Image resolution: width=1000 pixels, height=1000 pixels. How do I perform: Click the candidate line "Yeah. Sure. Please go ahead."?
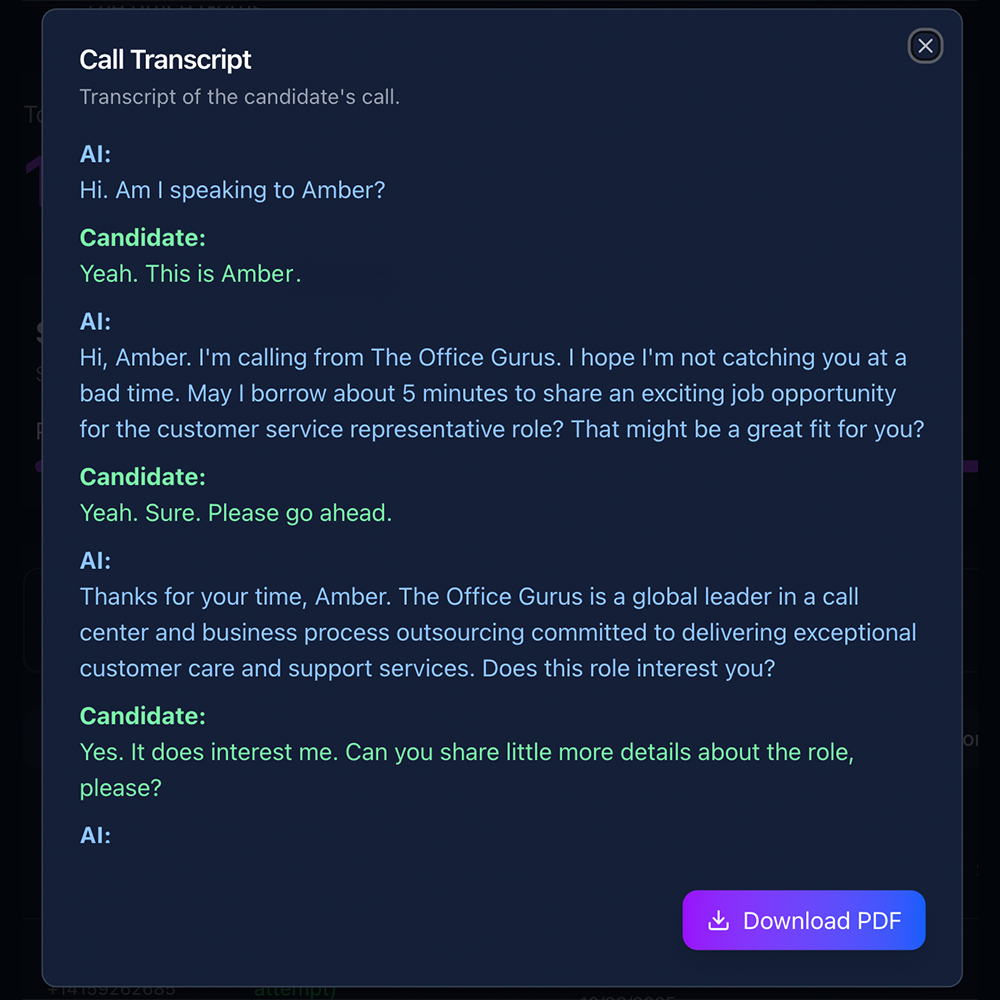click(235, 512)
